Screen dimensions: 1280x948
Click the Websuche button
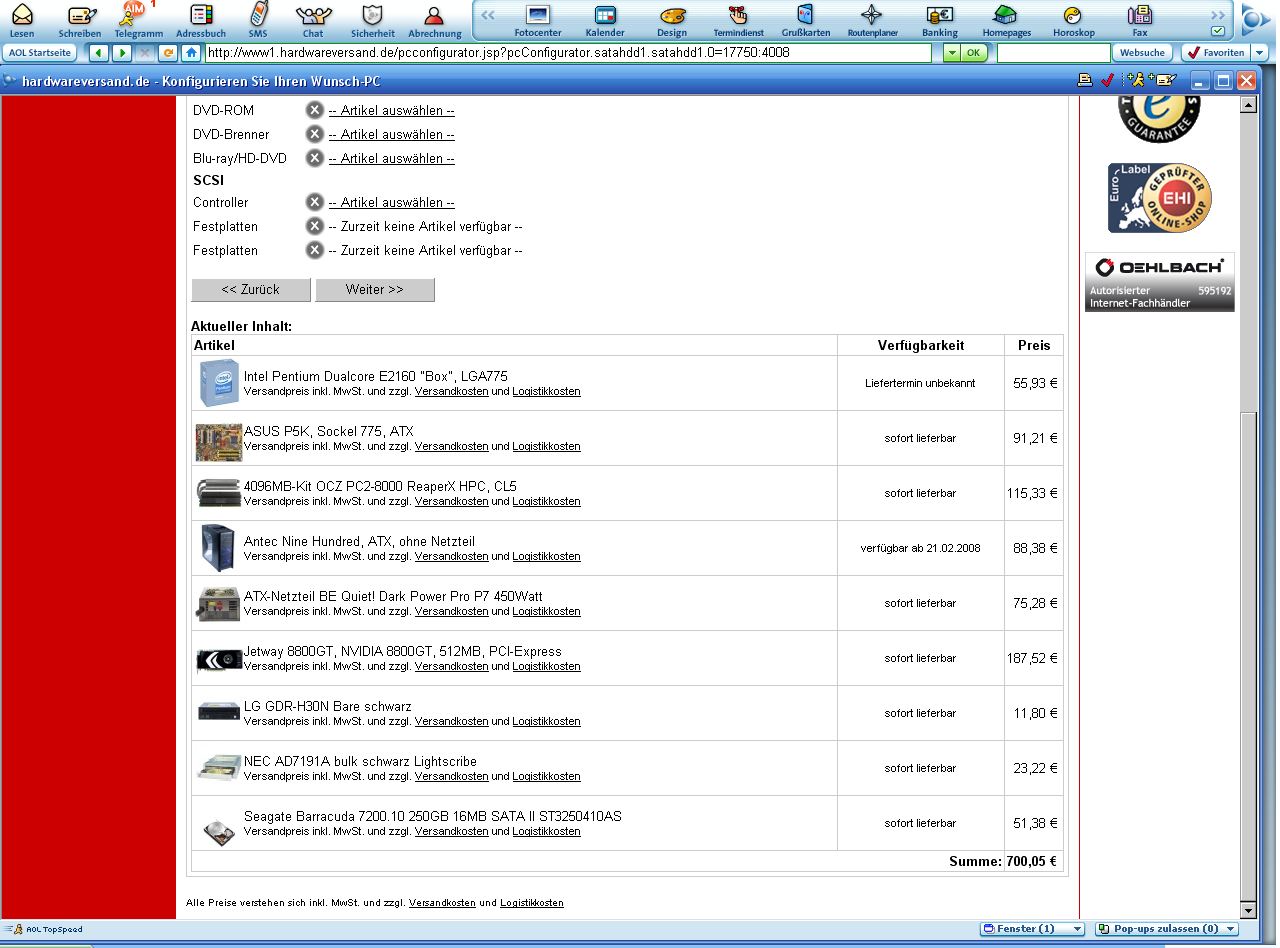point(1142,52)
